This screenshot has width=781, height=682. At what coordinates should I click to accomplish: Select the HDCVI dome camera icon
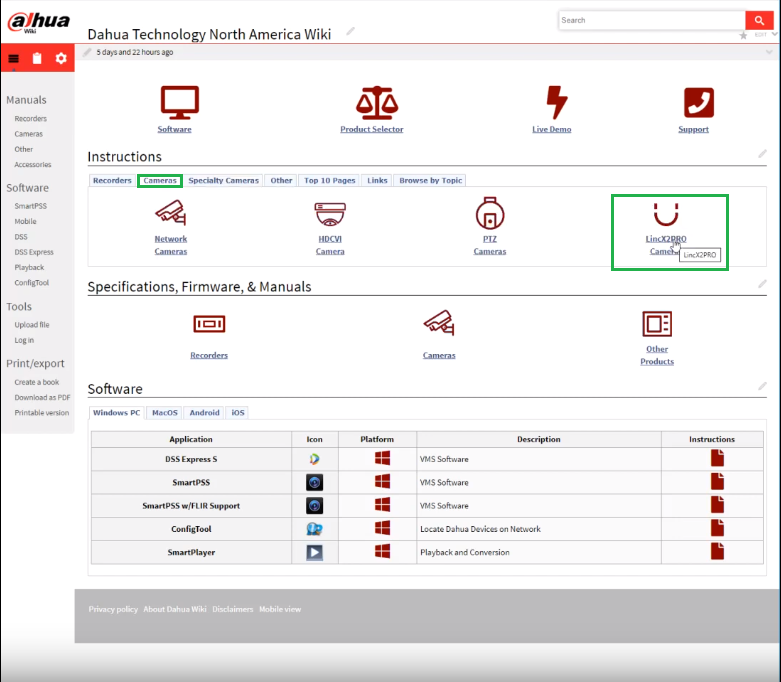click(330, 213)
